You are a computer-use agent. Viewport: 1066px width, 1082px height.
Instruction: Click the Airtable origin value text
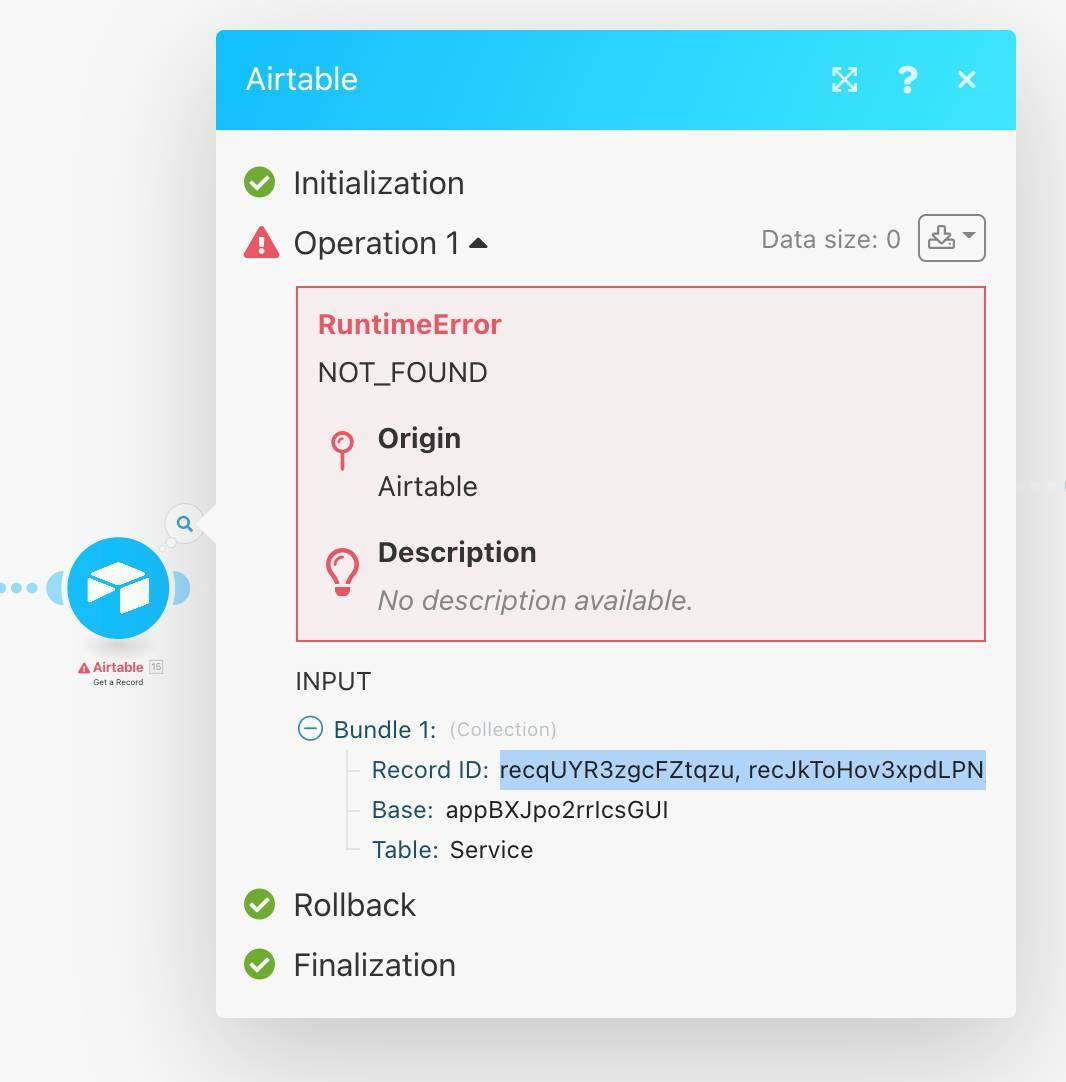tap(428, 486)
